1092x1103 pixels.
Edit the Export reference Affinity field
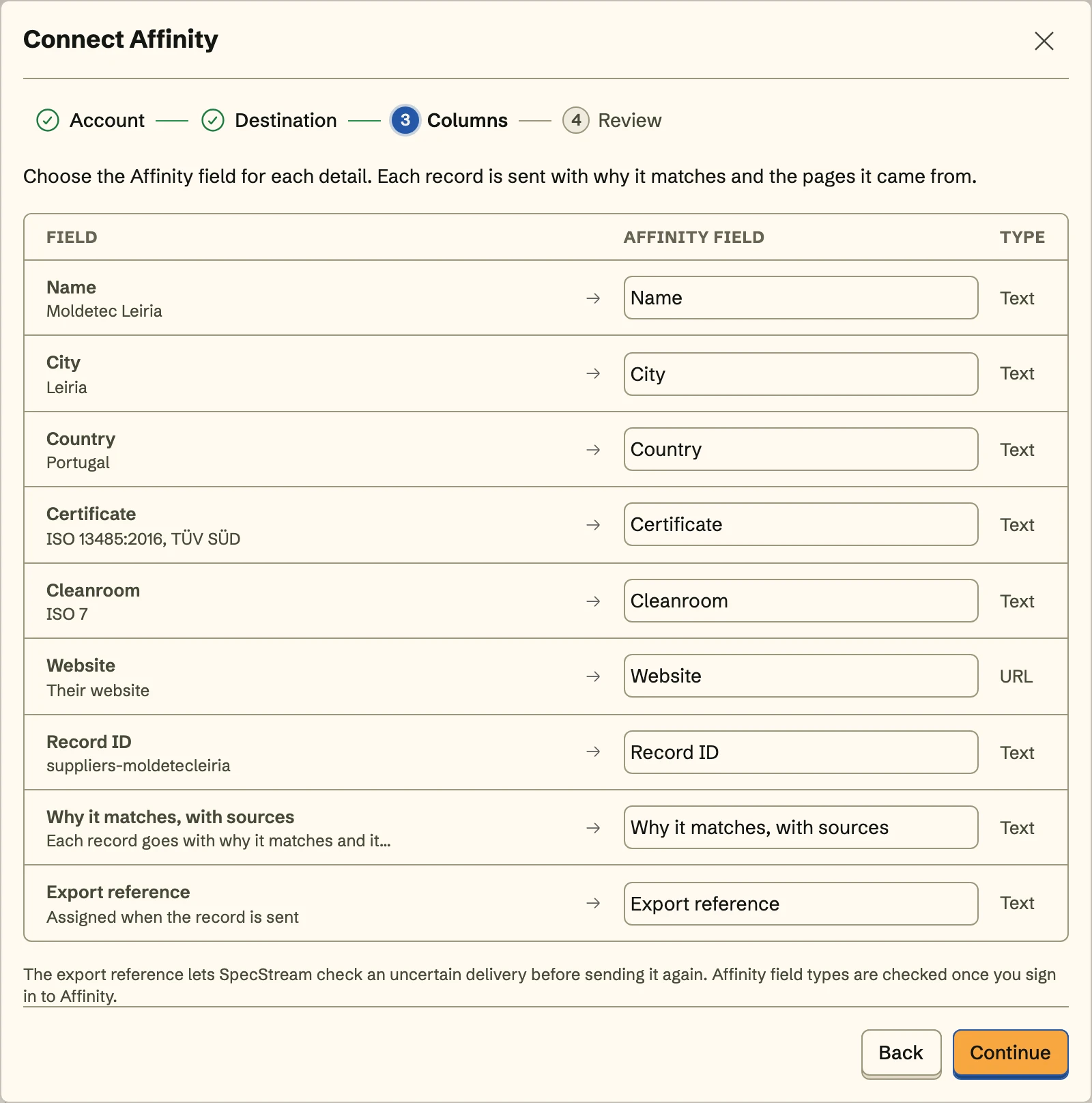tap(801, 904)
